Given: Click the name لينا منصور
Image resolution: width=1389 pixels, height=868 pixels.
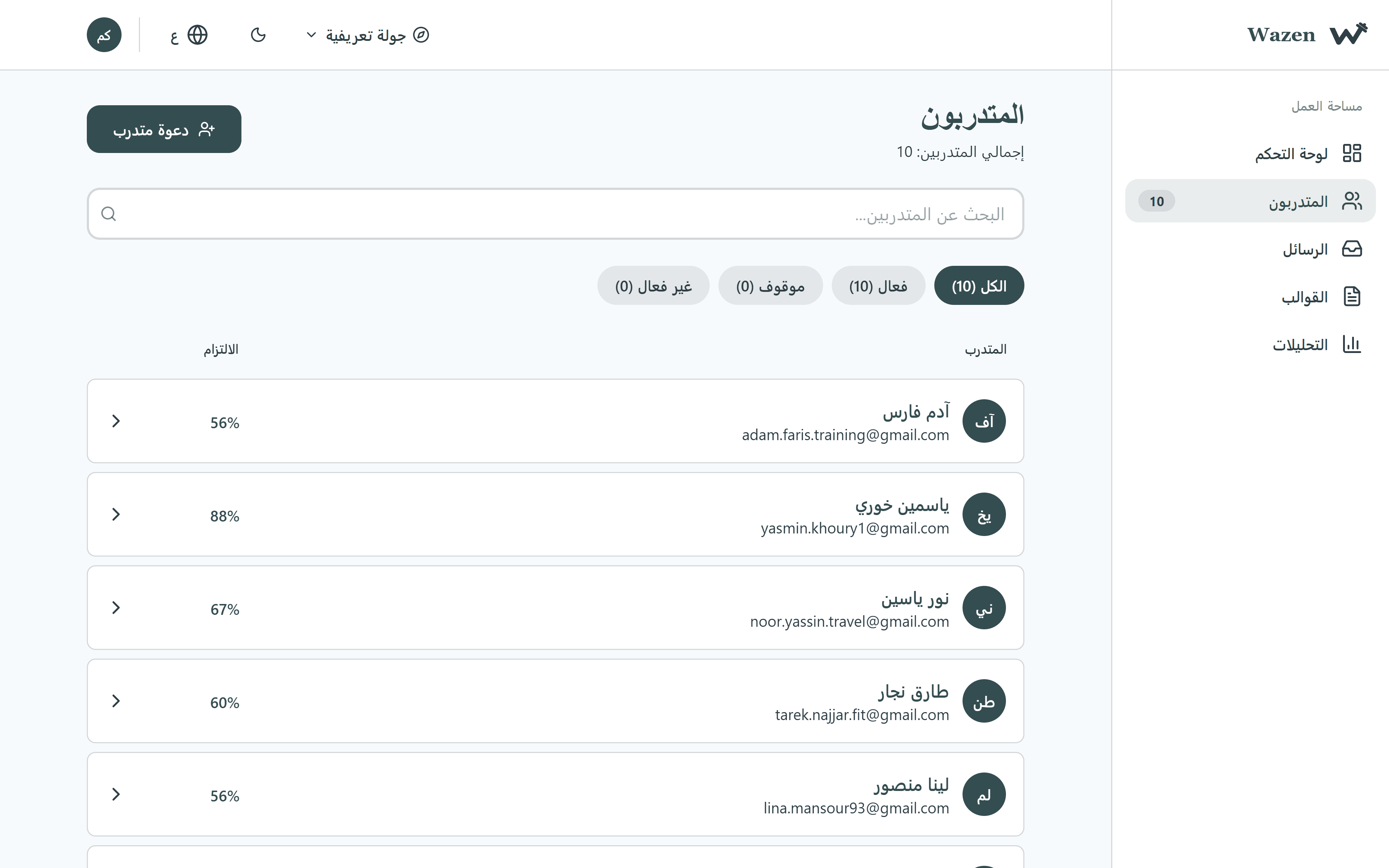Looking at the screenshot, I should click(x=912, y=785).
